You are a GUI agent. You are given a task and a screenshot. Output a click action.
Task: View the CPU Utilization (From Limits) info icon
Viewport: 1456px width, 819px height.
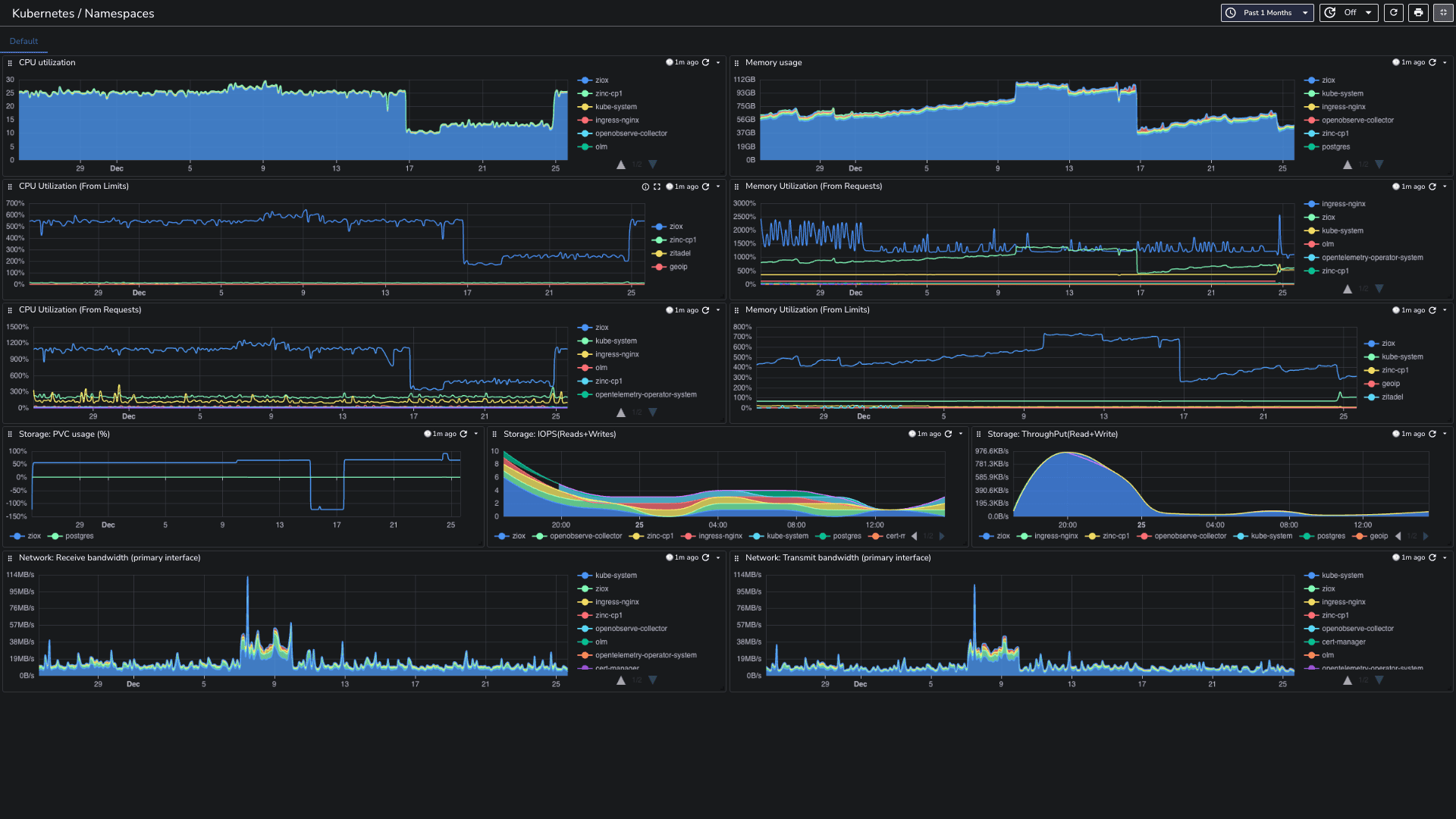tap(645, 187)
